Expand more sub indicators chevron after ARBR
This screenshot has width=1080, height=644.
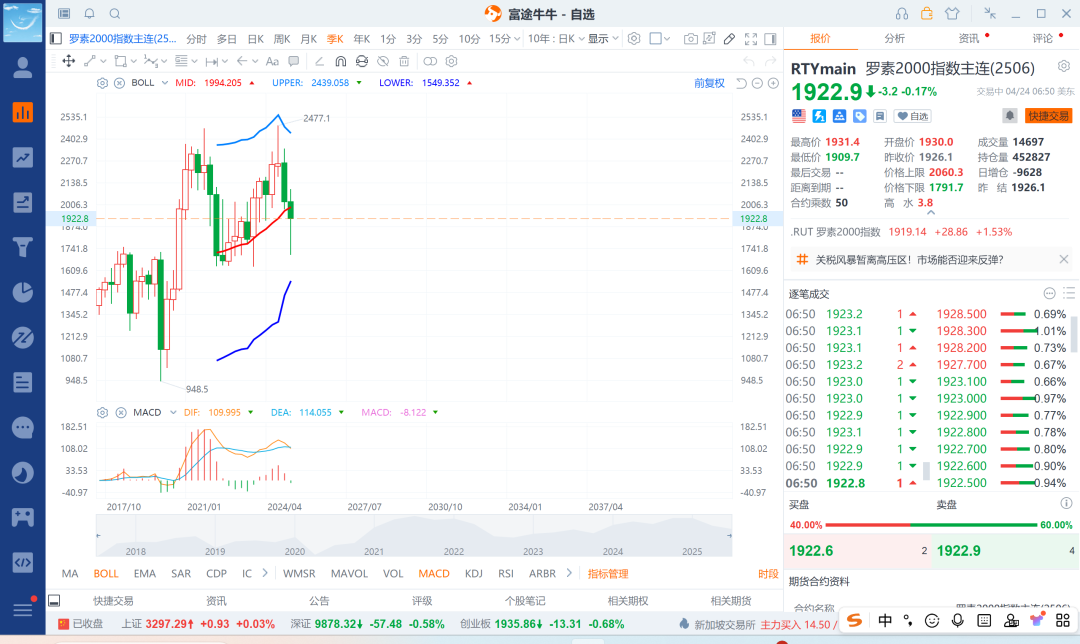(569, 573)
